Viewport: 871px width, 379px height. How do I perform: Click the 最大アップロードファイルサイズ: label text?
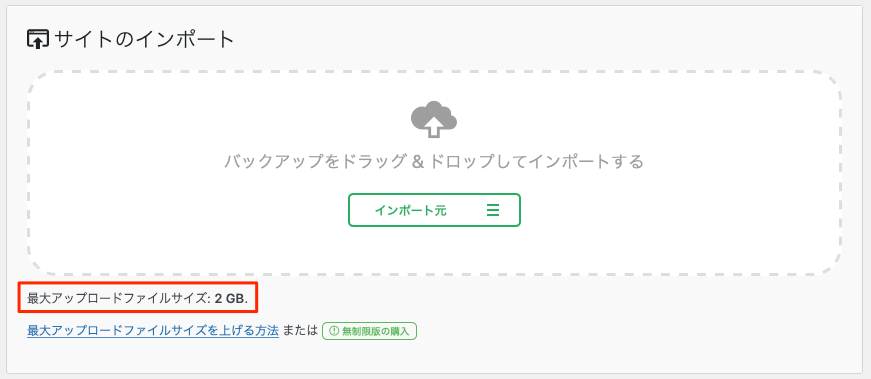(119, 300)
